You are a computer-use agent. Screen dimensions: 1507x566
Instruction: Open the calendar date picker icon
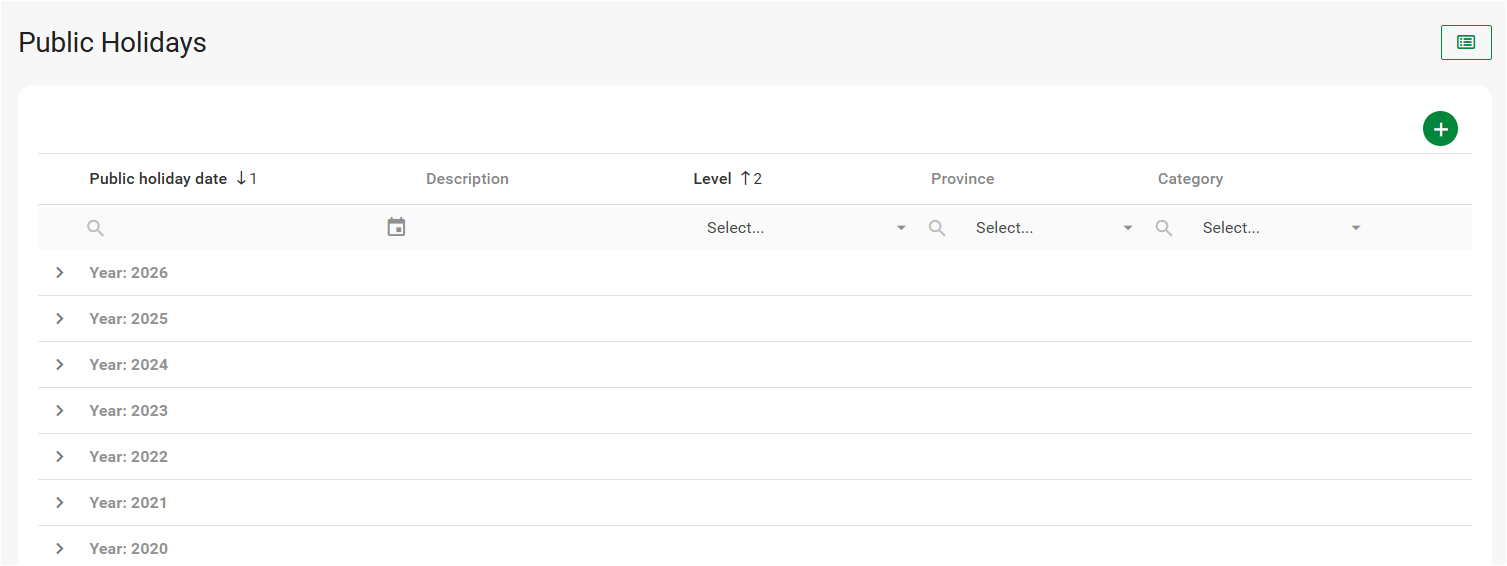396,228
